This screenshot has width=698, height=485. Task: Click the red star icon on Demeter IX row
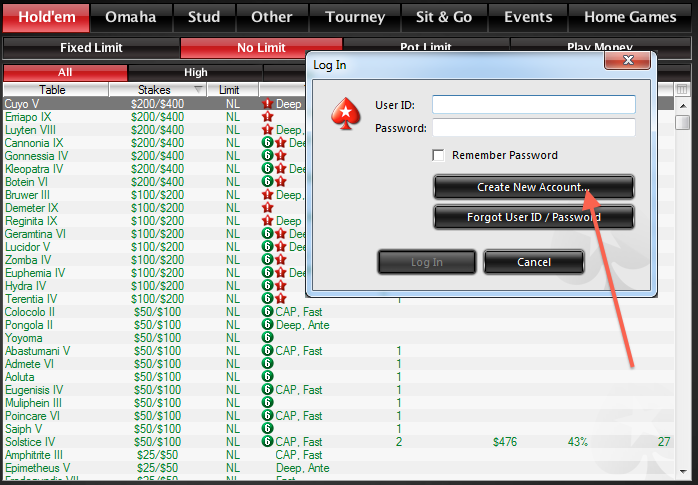267,208
